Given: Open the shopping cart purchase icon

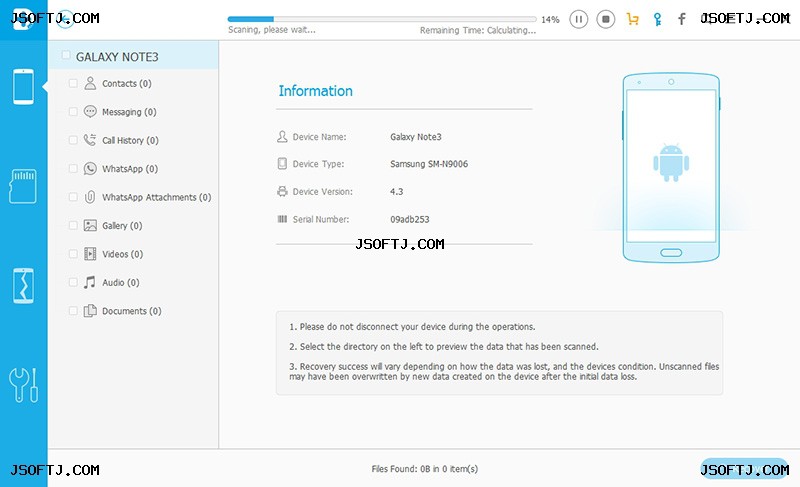Looking at the screenshot, I should 633,19.
